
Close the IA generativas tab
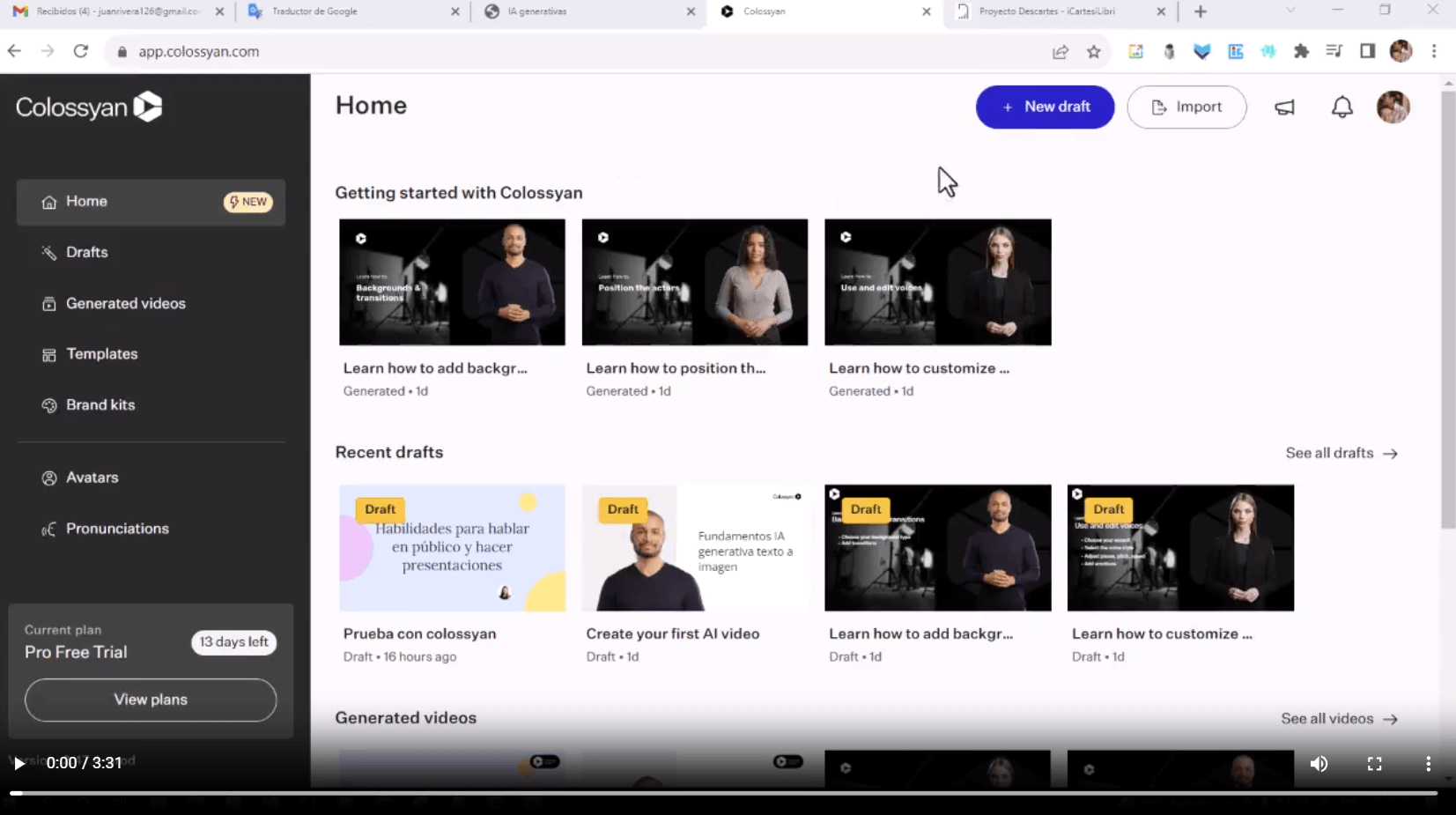coord(691,11)
